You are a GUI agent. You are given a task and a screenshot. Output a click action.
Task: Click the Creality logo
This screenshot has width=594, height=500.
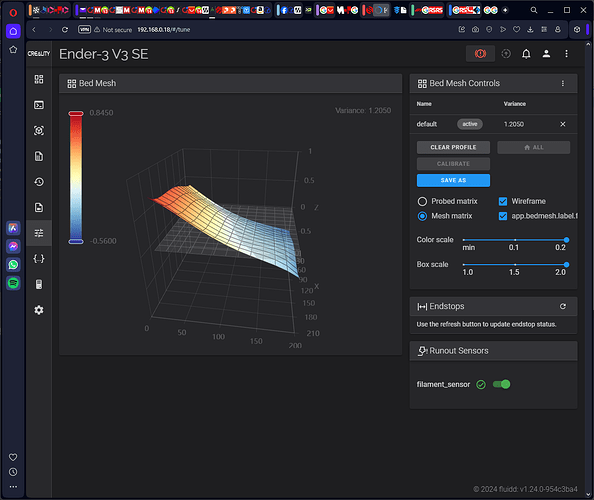pos(39,53)
